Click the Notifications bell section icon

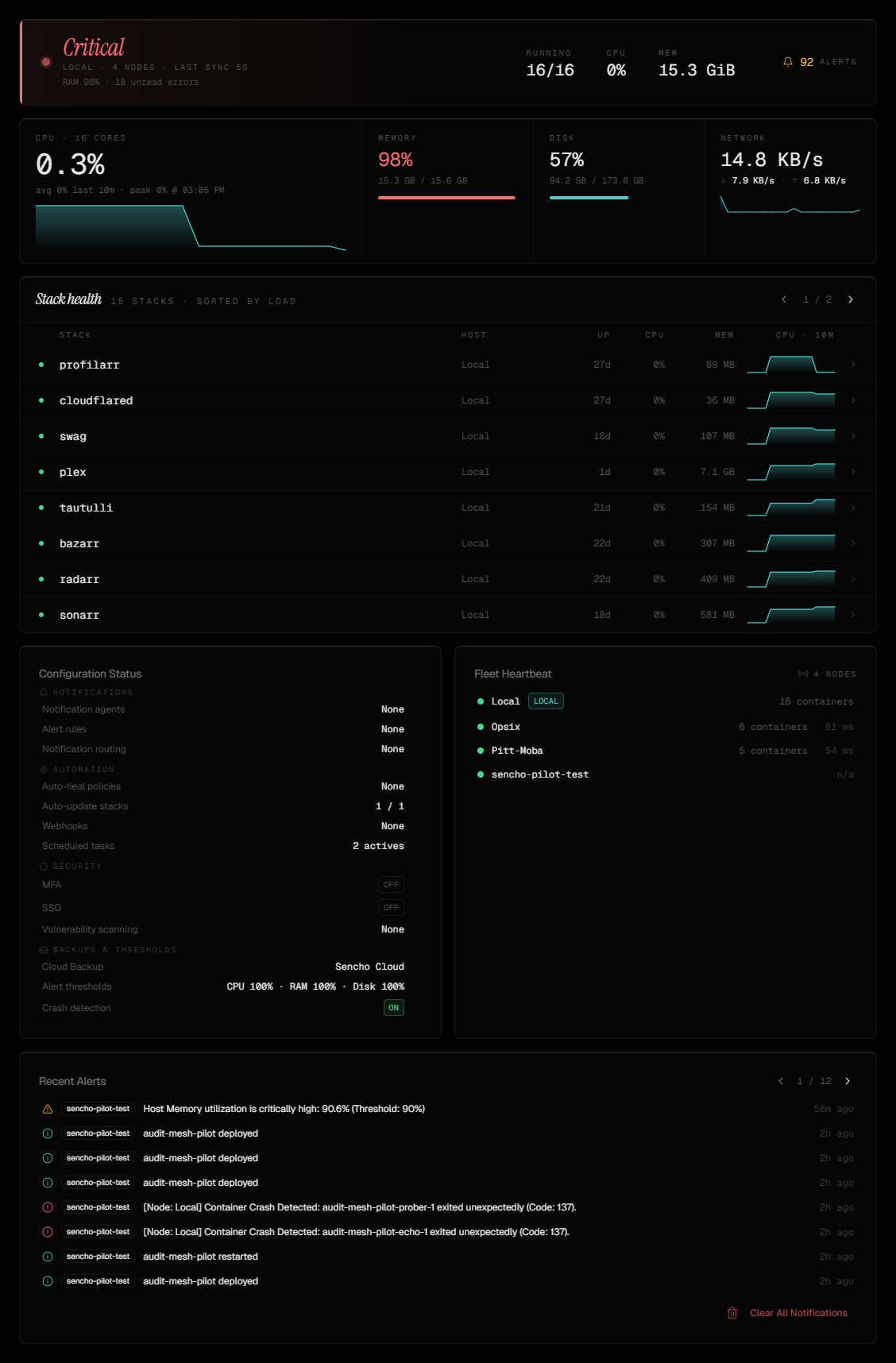pyautogui.click(x=44, y=693)
